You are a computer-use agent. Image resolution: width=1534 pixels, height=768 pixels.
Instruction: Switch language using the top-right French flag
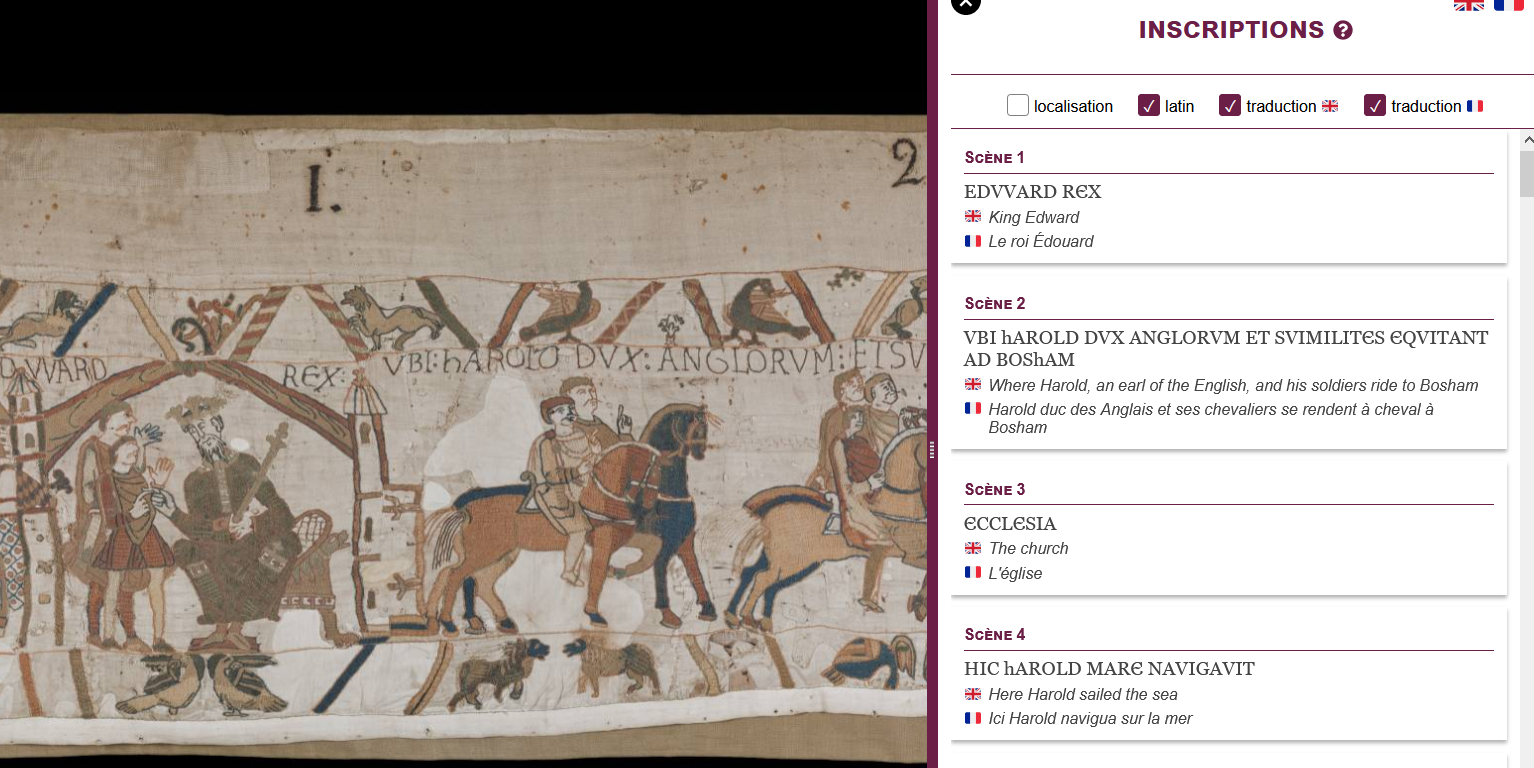[1508, 5]
